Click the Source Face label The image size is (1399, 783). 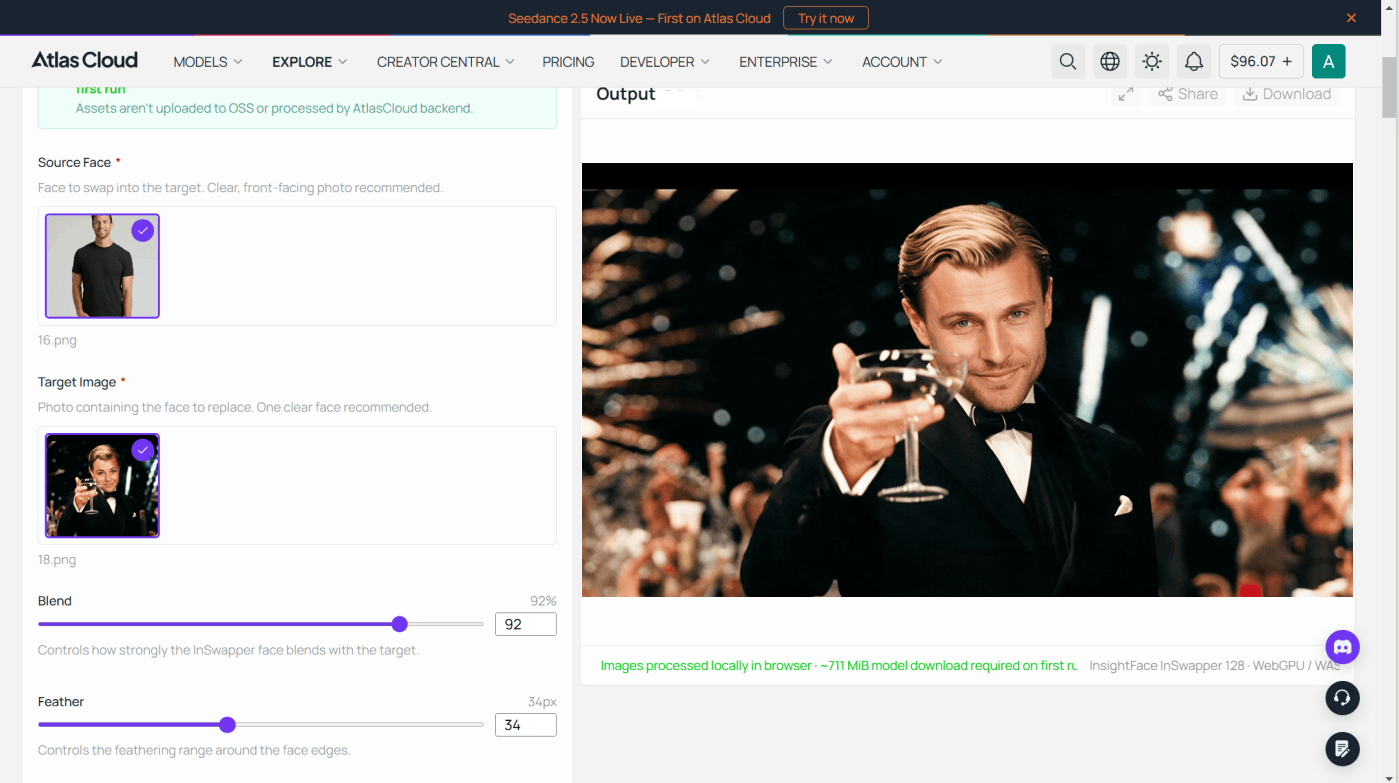pyautogui.click(x=74, y=162)
